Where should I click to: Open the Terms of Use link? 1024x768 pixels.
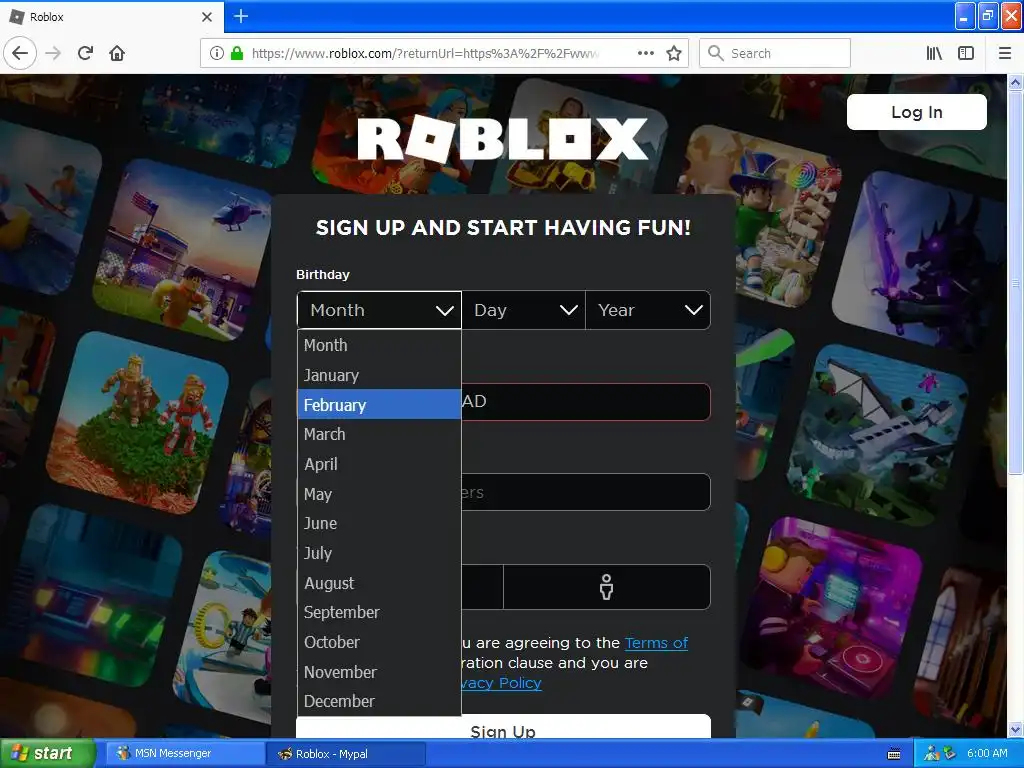656,643
